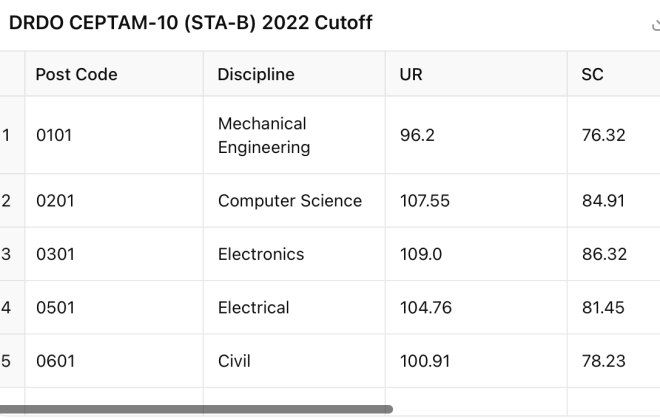
Task: Select row number 3
Action: pyautogui.click(x=6, y=254)
